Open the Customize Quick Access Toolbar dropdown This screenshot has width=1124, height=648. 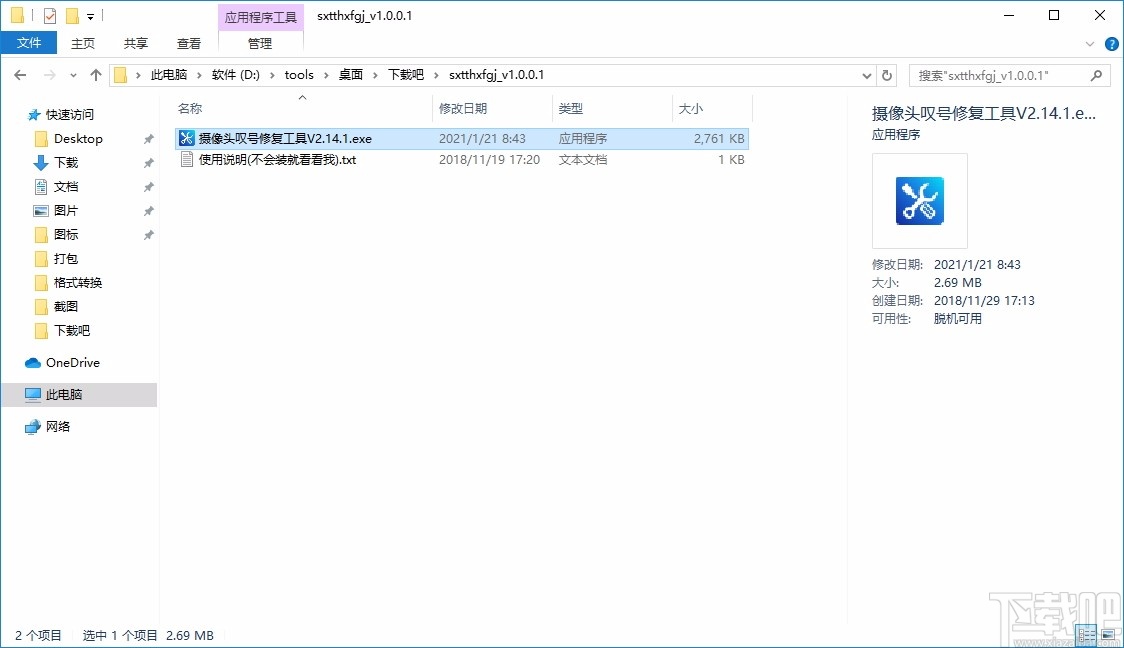[89, 15]
